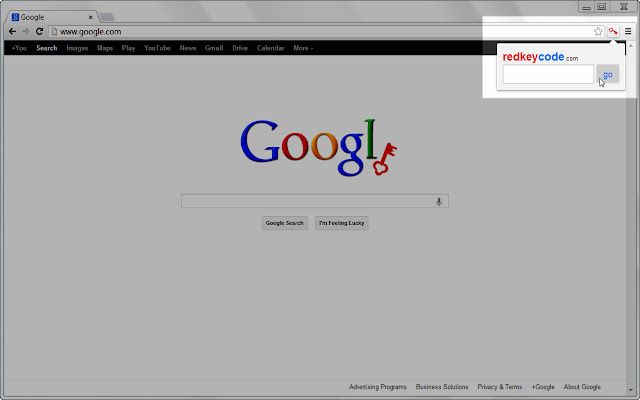Open +You in Google bar
Viewport: 640px width, 400px height.
click(x=19, y=48)
